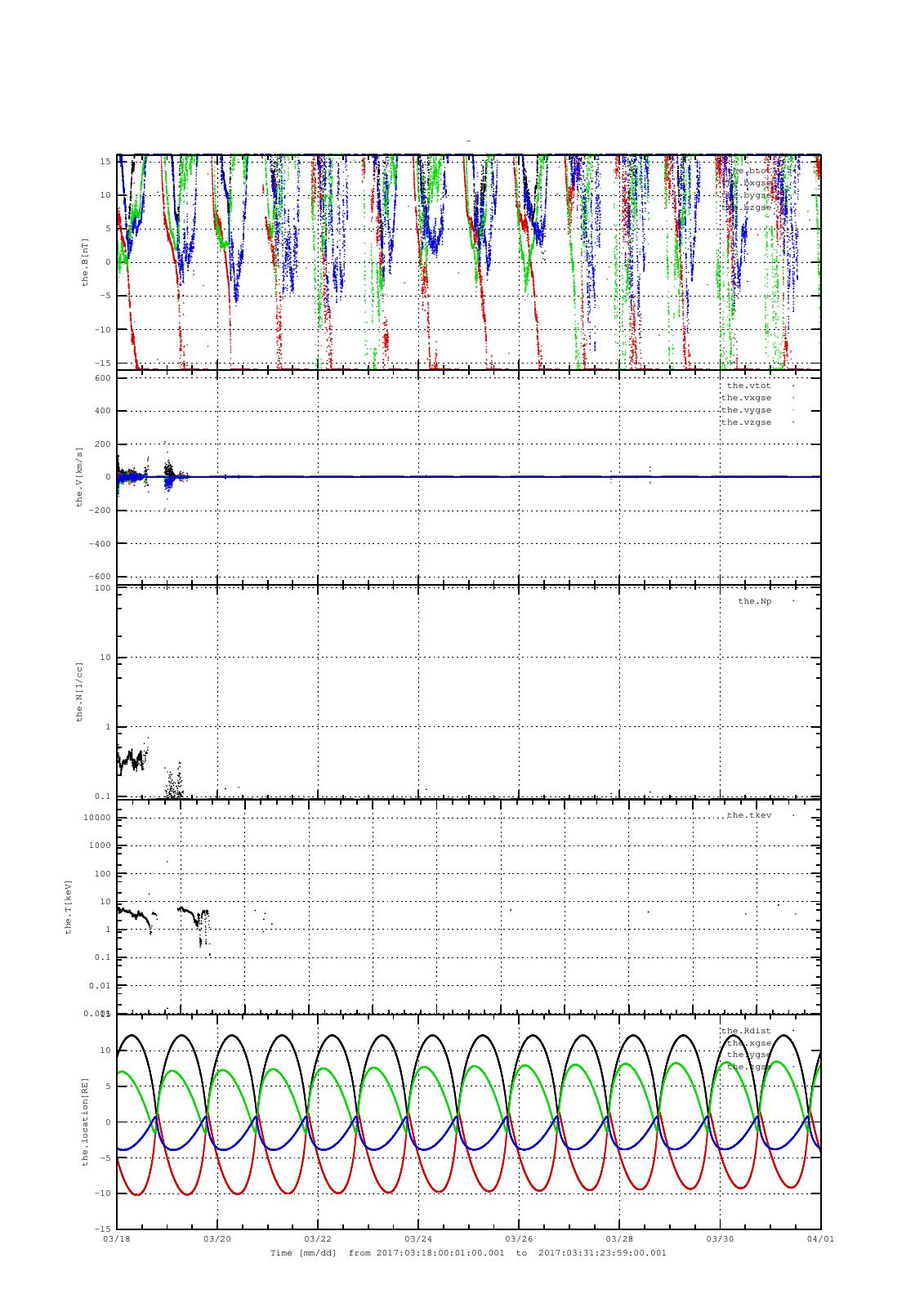Click the 'the.Rdist' legend entry

746,1031
